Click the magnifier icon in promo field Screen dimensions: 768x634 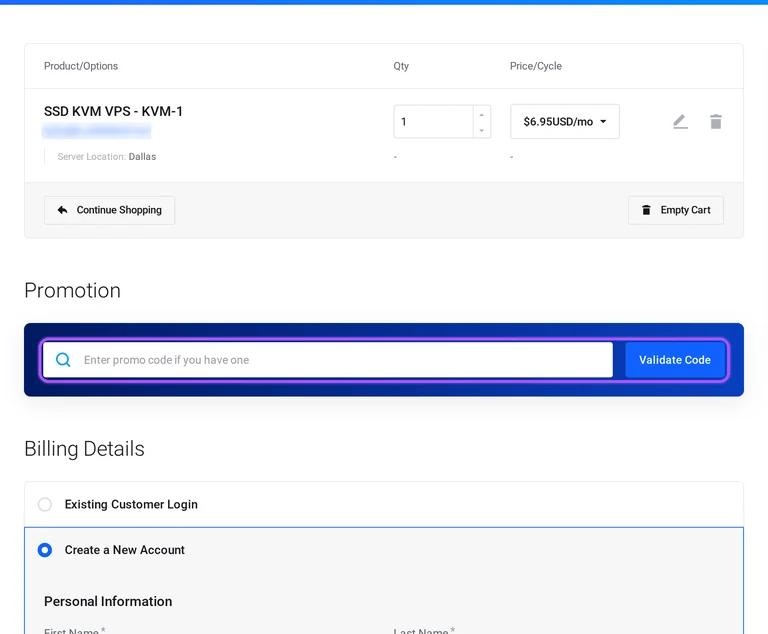click(x=63, y=360)
